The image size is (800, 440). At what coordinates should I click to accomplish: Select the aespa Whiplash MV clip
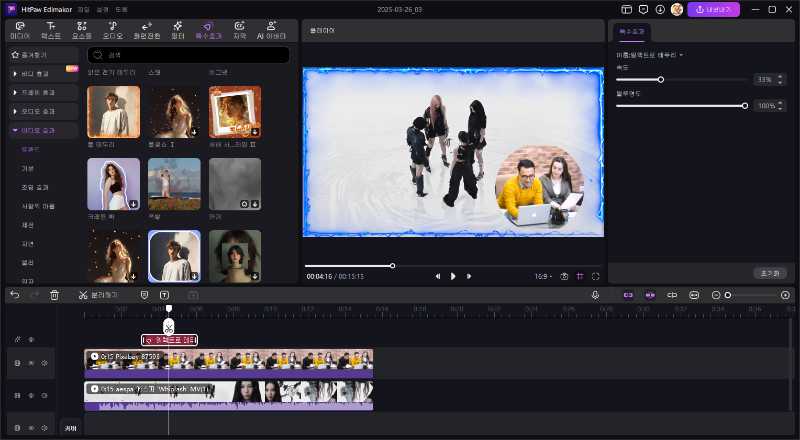(x=229, y=396)
